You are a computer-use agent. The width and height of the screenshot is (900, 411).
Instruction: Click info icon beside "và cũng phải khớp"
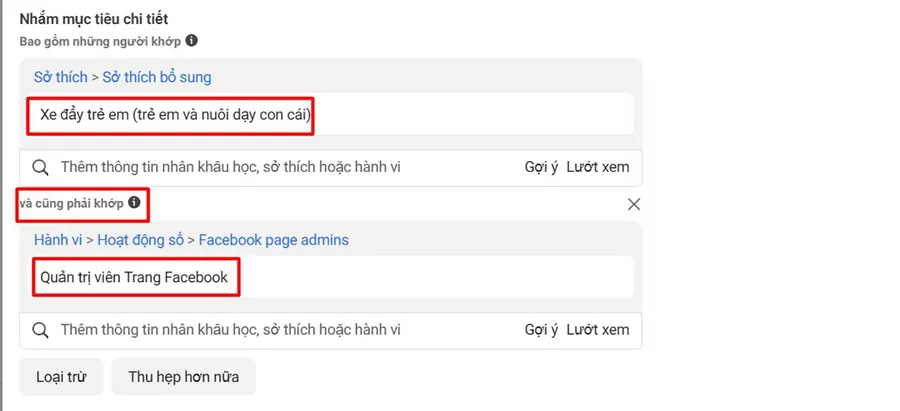pyautogui.click(x=134, y=203)
